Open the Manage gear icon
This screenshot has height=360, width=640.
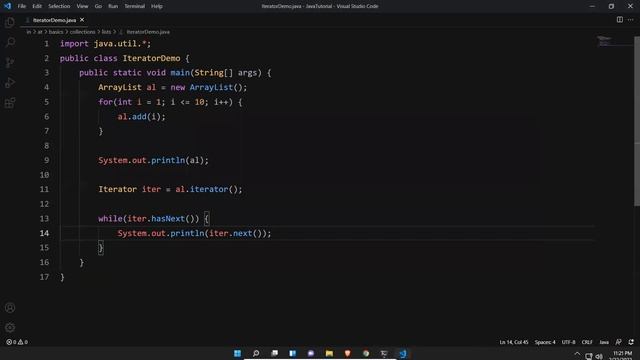(10, 327)
